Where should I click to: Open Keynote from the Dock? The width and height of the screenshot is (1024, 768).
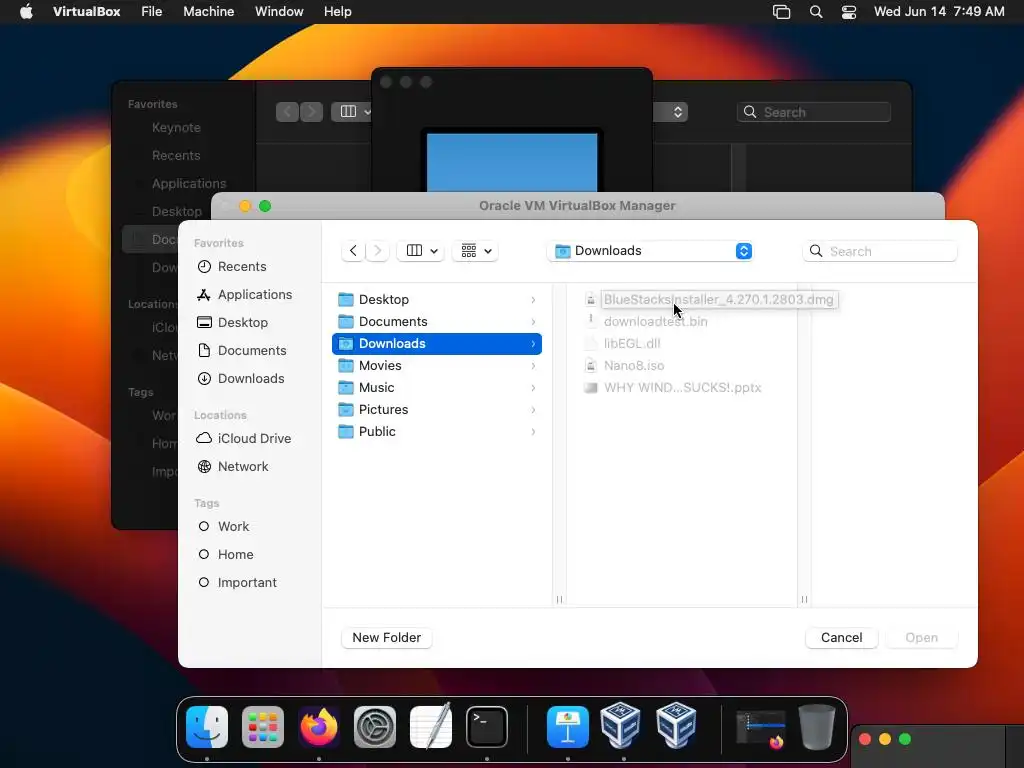coord(568,727)
